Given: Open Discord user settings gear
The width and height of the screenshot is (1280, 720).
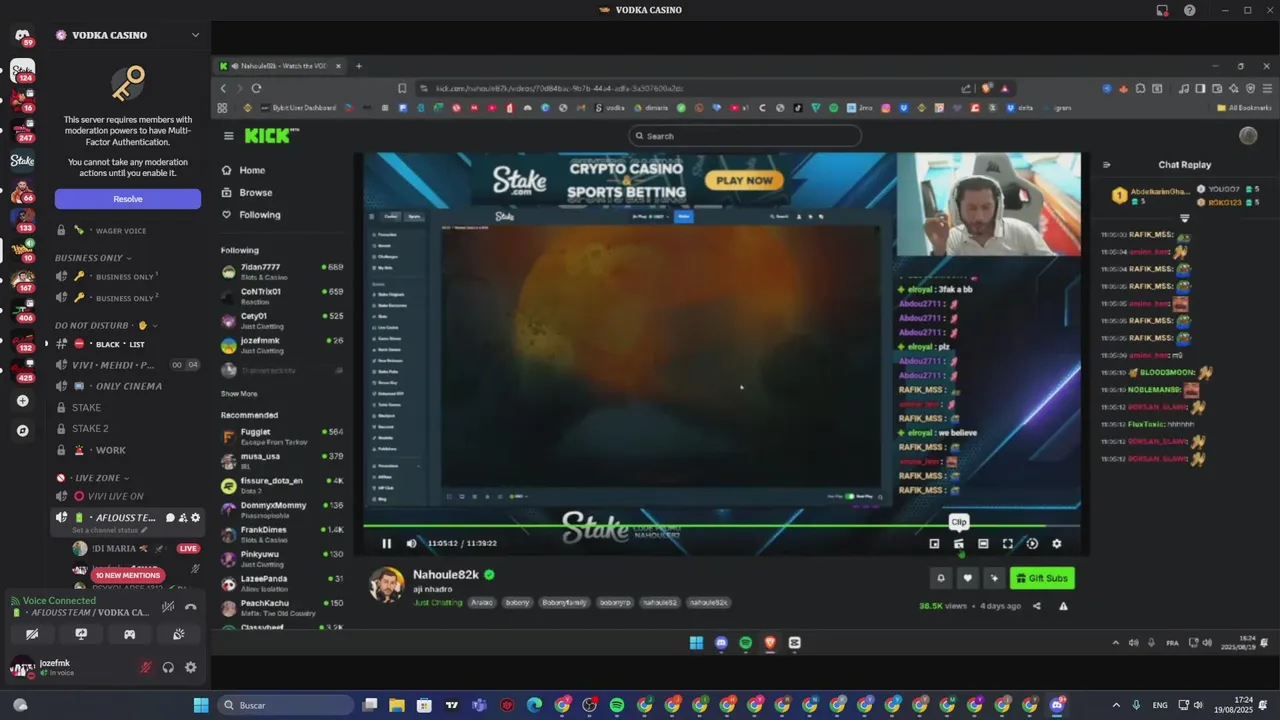Looking at the screenshot, I should 190,667.
